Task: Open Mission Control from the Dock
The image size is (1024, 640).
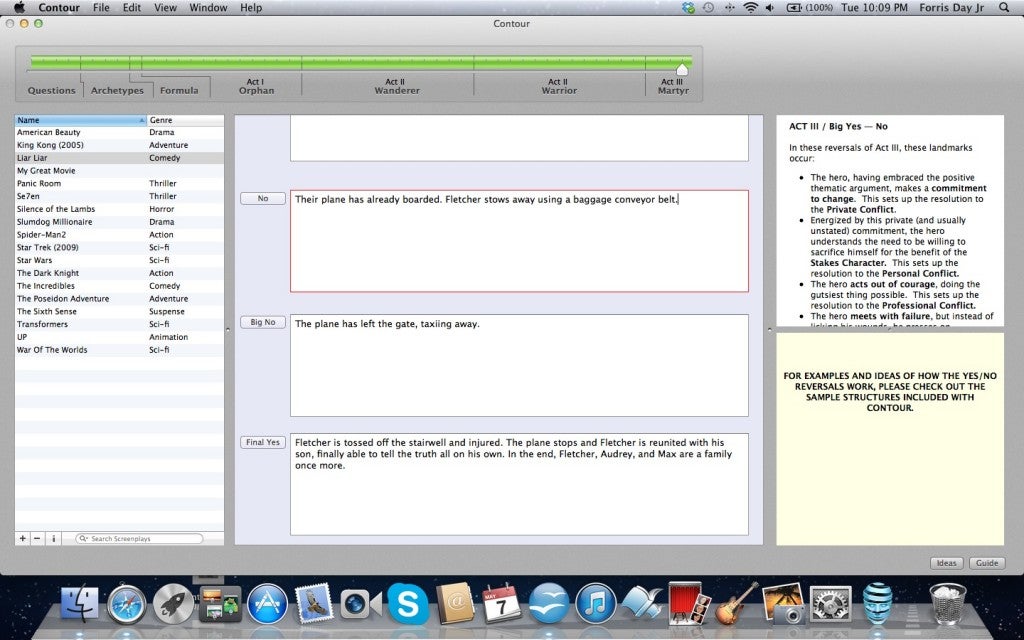Action: (x=220, y=604)
